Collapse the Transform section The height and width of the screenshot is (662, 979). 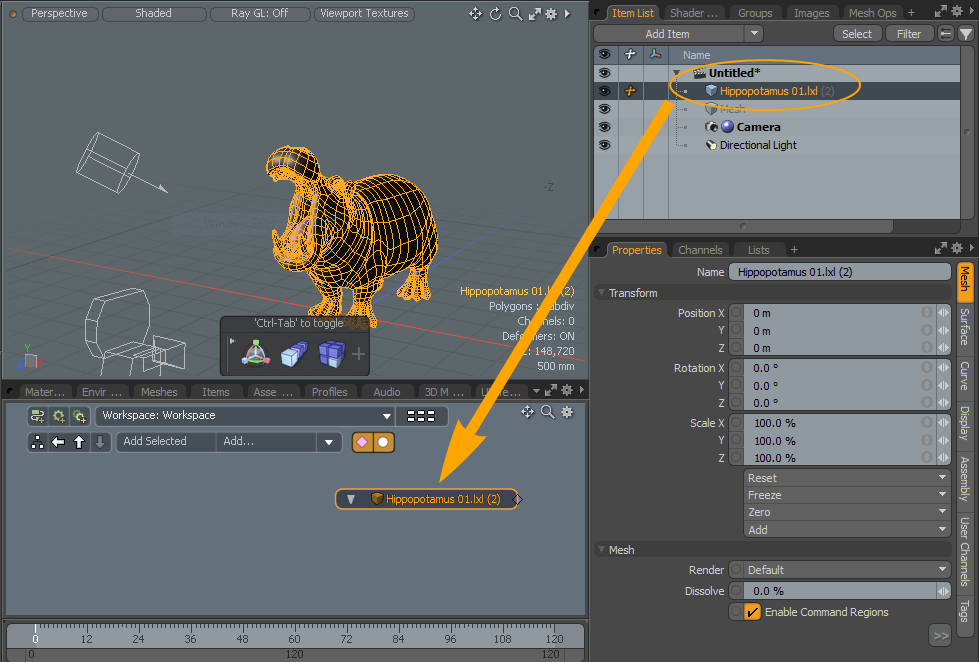(x=601, y=293)
